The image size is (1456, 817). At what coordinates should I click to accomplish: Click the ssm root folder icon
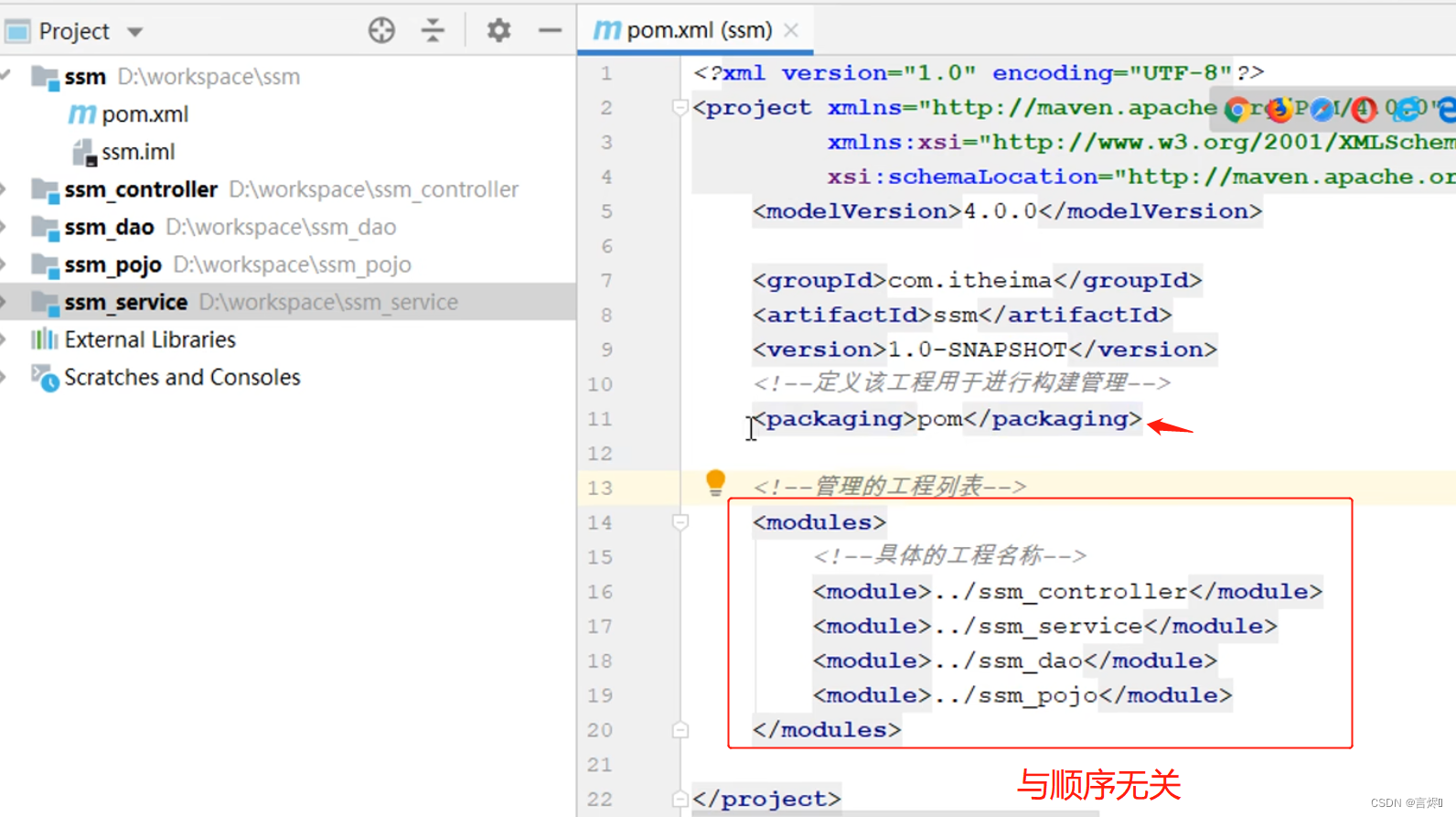click(45, 77)
